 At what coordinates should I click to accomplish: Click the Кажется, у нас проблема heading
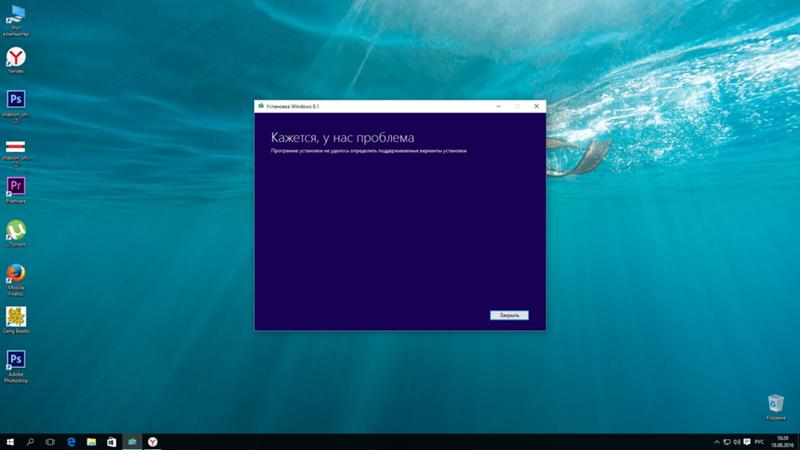pos(342,138)
